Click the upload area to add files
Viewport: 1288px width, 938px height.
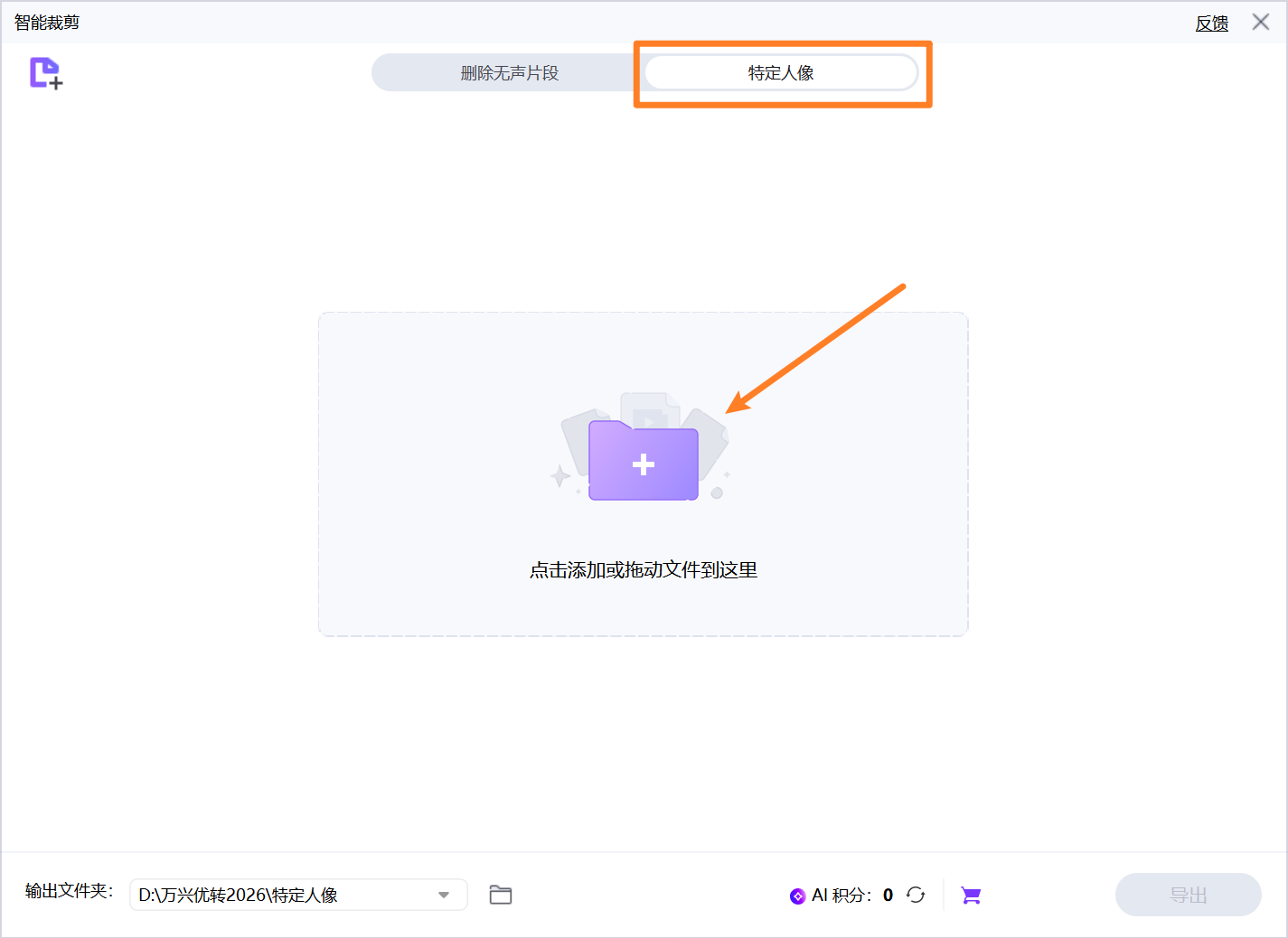643,474
